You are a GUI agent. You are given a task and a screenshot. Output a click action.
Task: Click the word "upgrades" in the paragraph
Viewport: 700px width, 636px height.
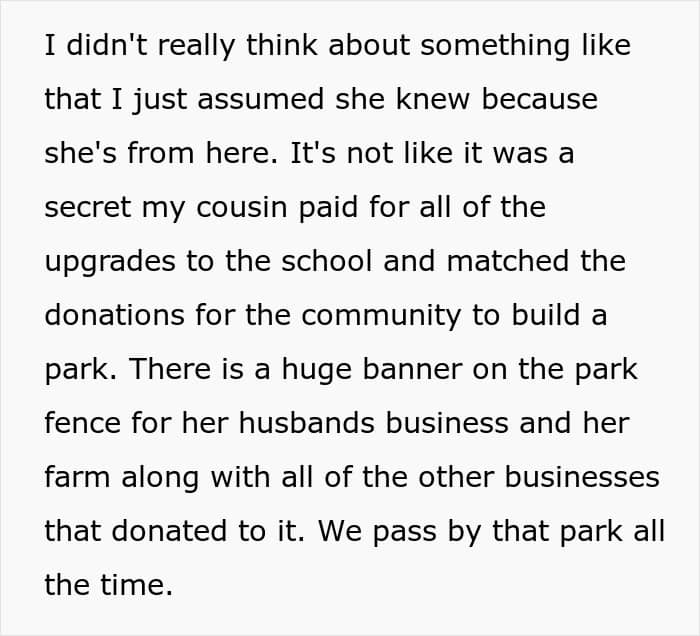tap(110, 261)
